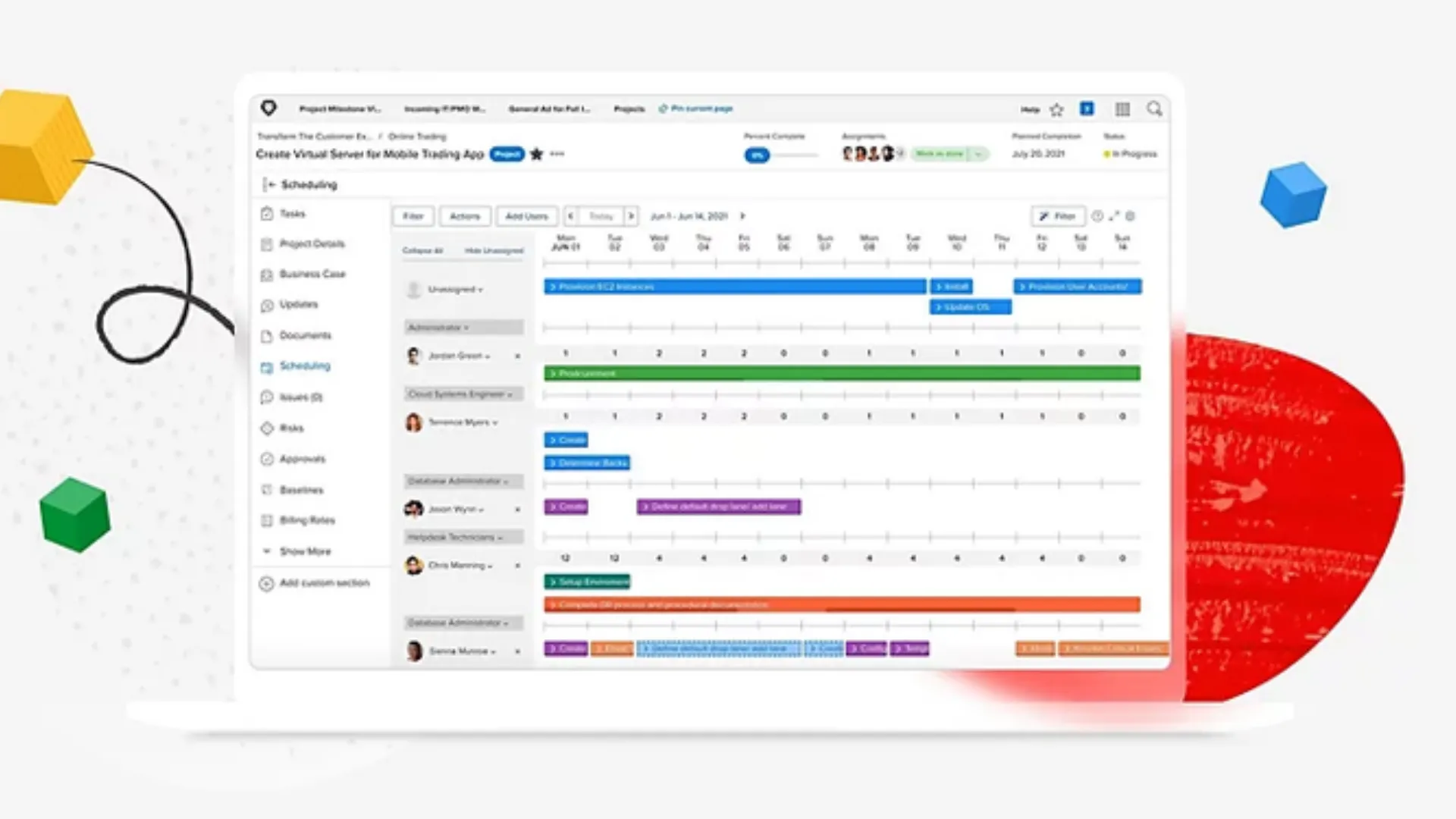Open the main menu grid icon

point(1122,109)
